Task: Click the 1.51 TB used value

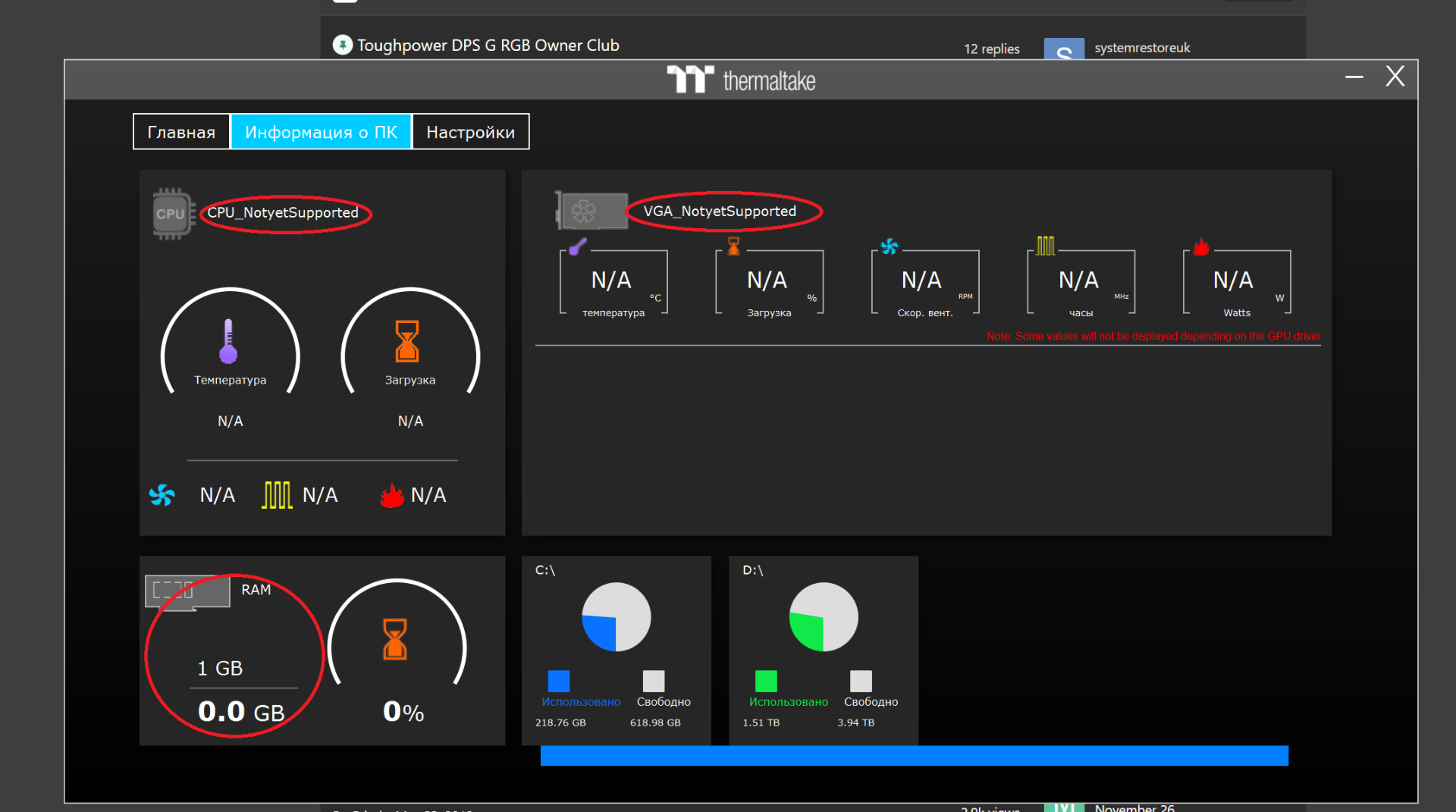Action: coord(761,723)
